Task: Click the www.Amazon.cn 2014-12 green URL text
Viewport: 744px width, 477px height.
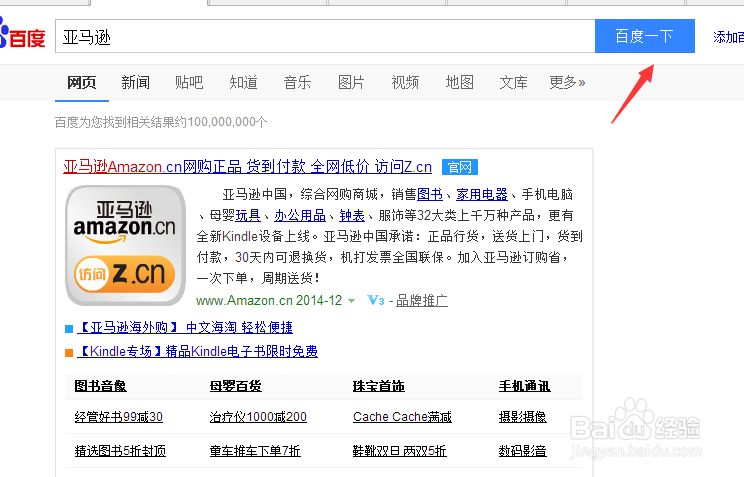Action: coord(269,301)
